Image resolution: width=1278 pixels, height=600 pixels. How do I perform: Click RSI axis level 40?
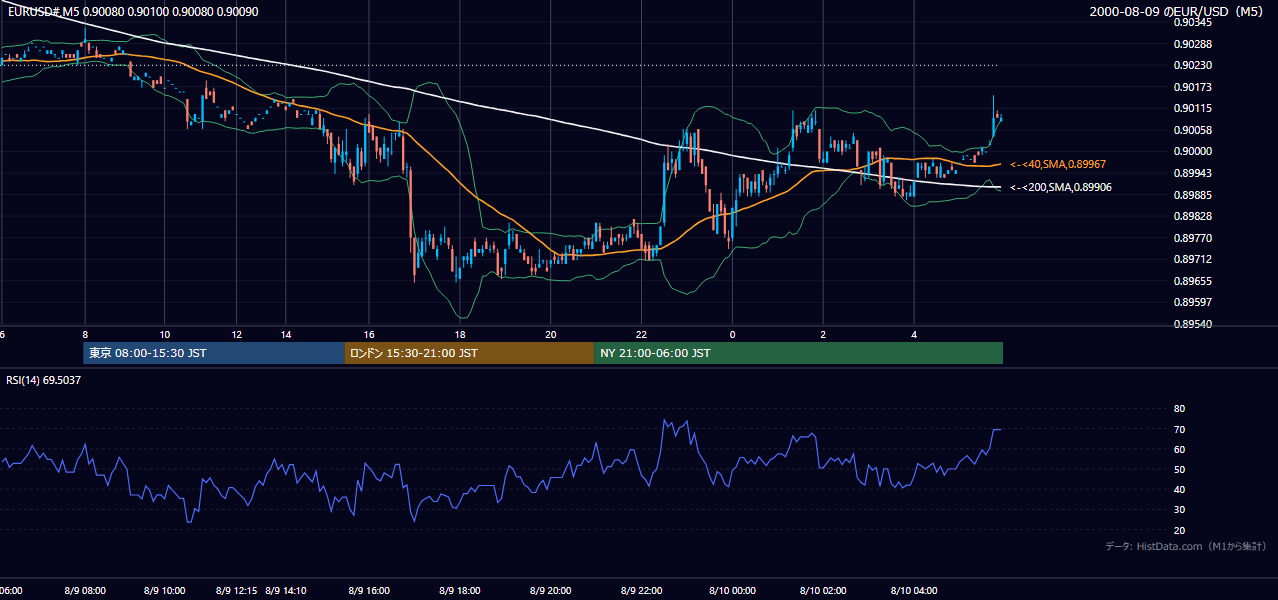pyautogui.click(x=1179, y=489)
